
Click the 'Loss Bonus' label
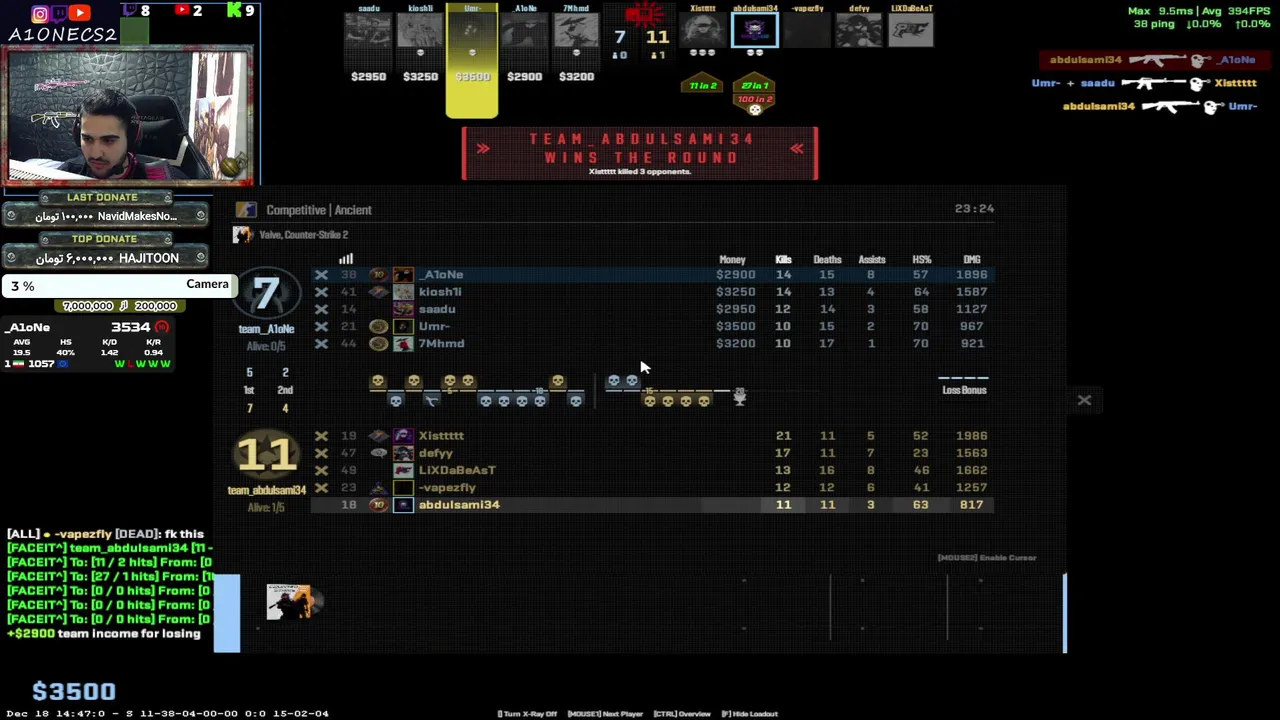point(964,390)
